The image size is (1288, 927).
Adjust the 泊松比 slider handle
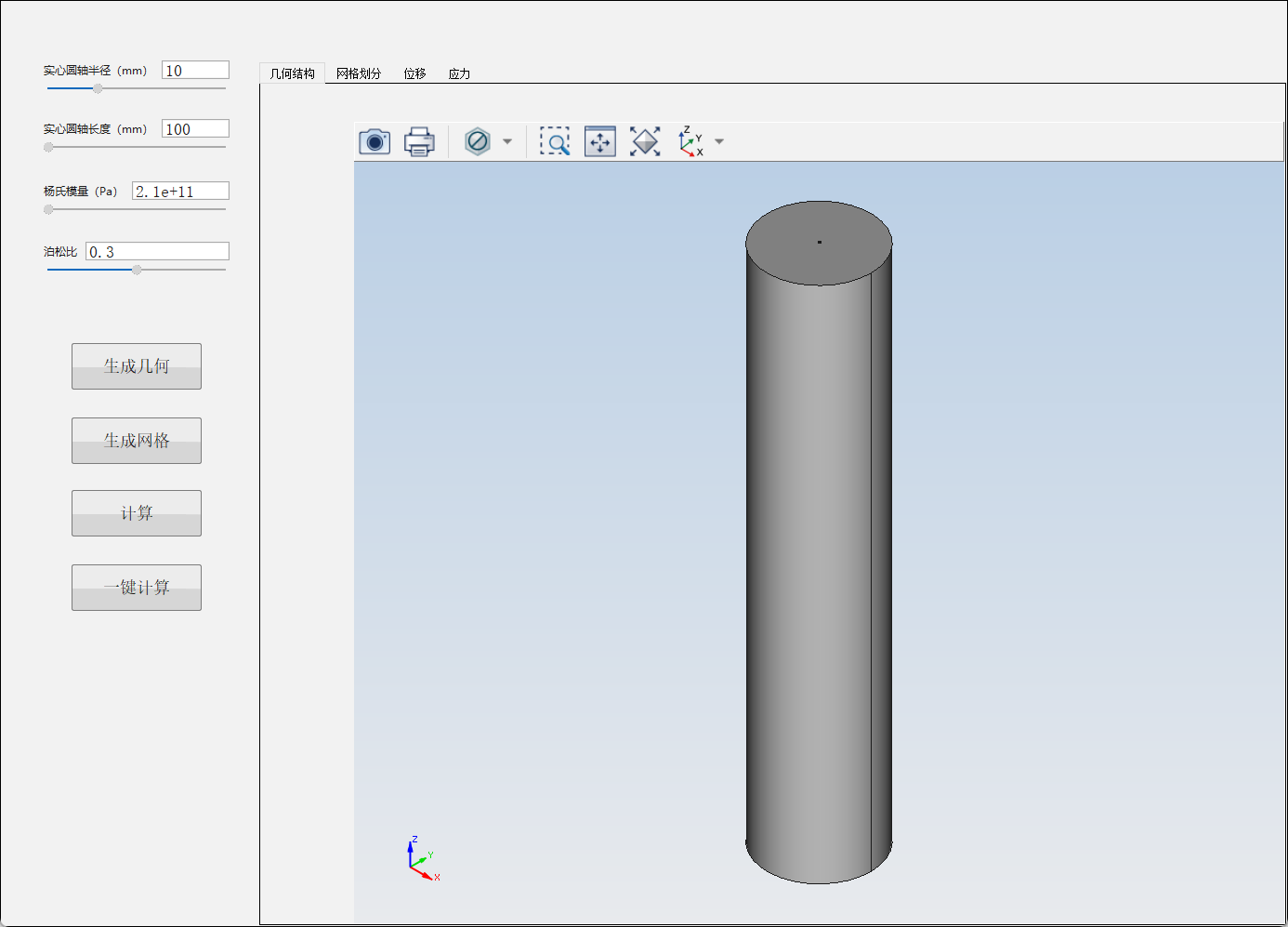tap(137, 270)
